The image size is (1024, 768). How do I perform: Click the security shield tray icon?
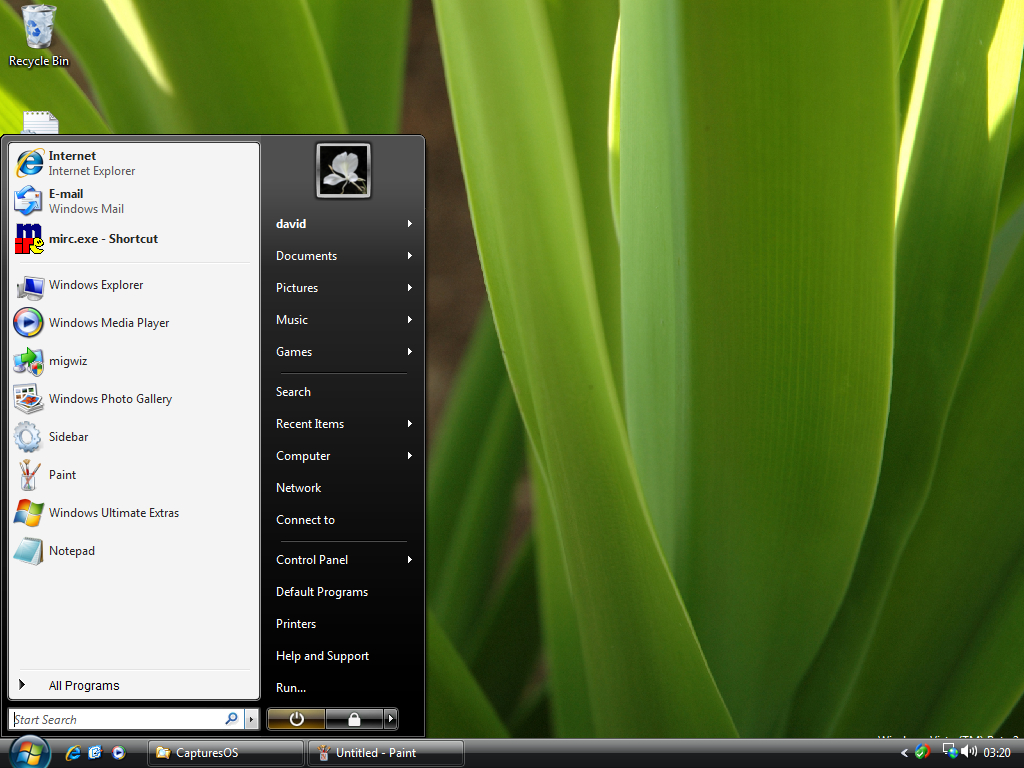click(923, 752)
